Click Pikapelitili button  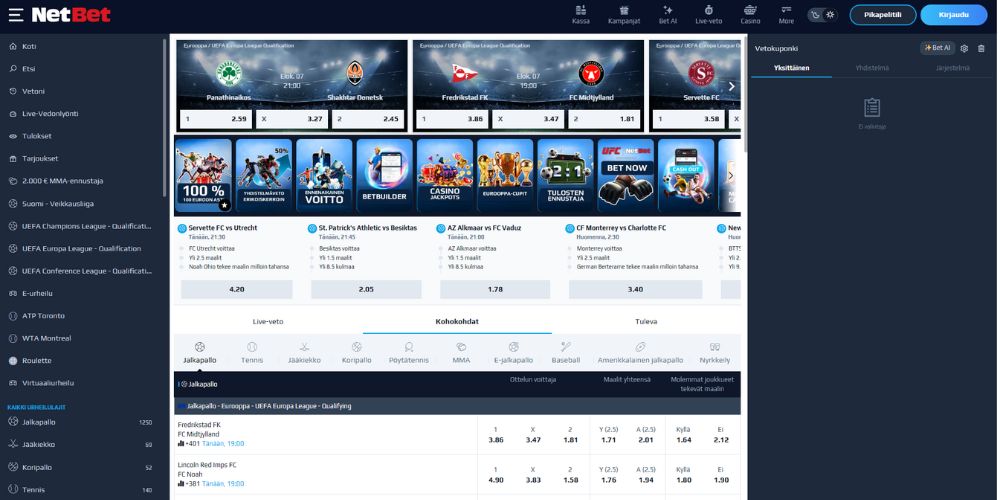[x=883, y=15]
